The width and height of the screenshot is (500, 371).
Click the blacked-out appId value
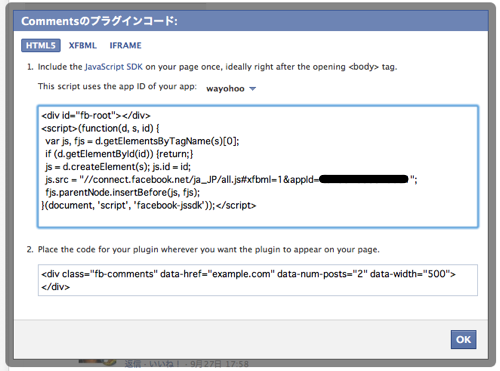pyautogui.click(x=364, y=179)
